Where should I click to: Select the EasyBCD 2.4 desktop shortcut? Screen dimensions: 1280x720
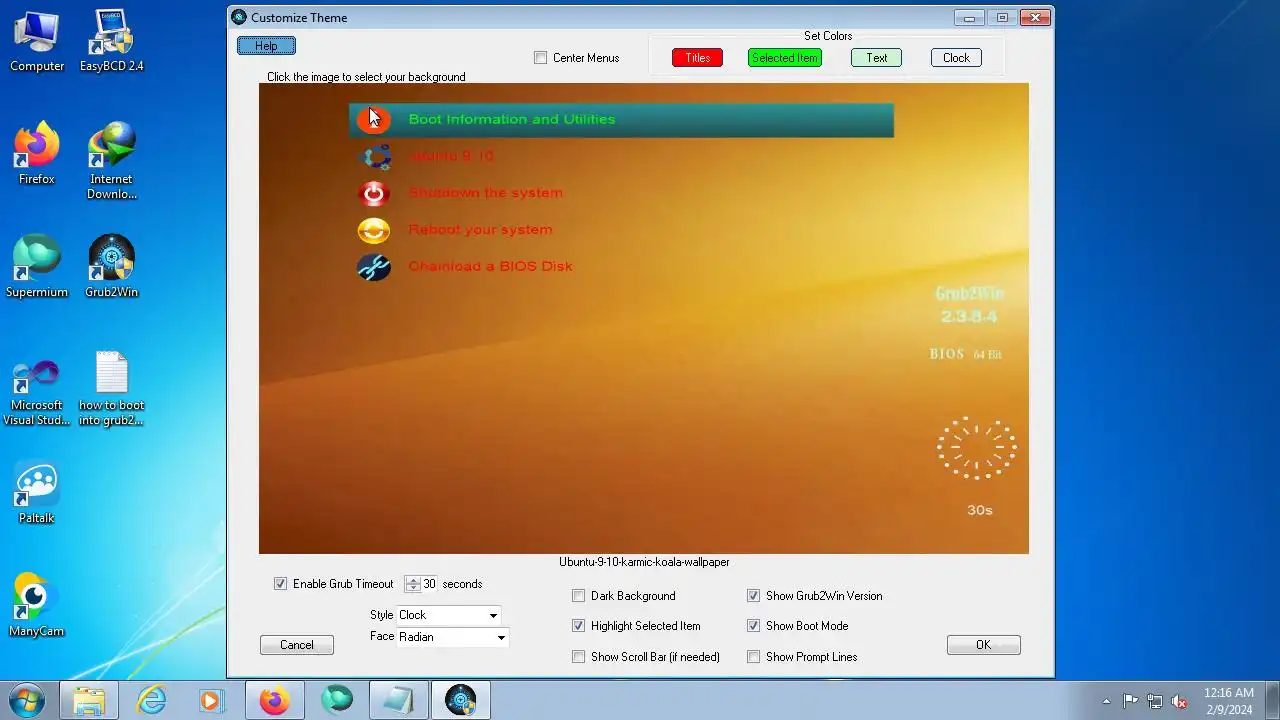(112, 41)
